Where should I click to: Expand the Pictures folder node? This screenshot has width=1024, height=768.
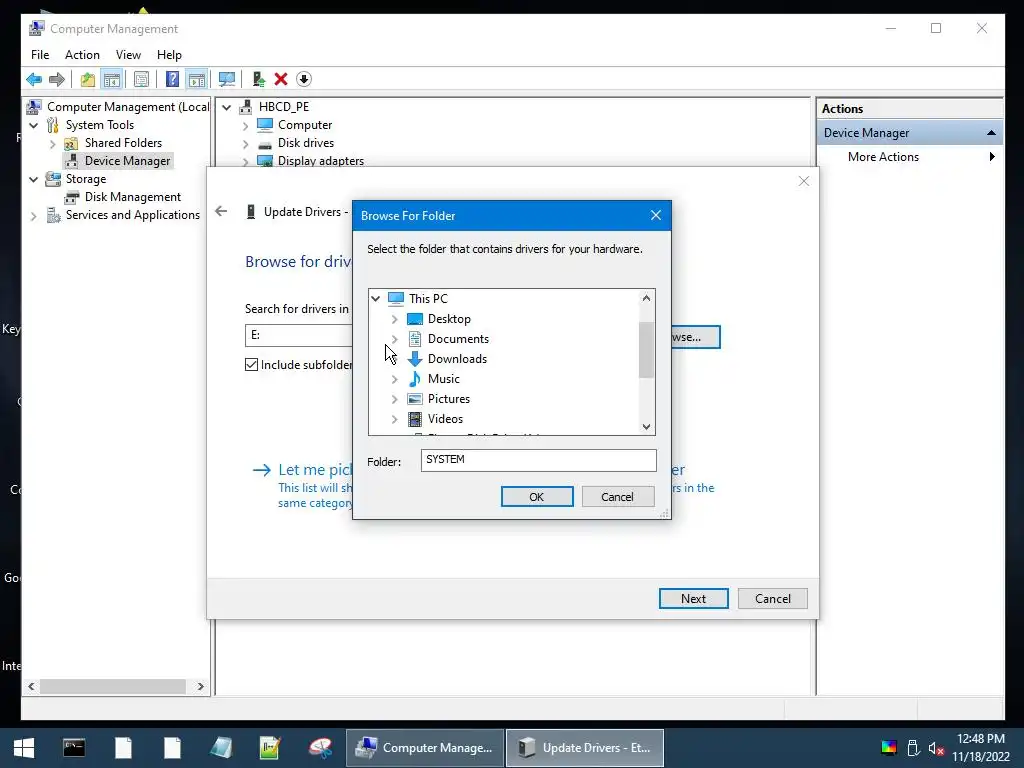point(394,399)
